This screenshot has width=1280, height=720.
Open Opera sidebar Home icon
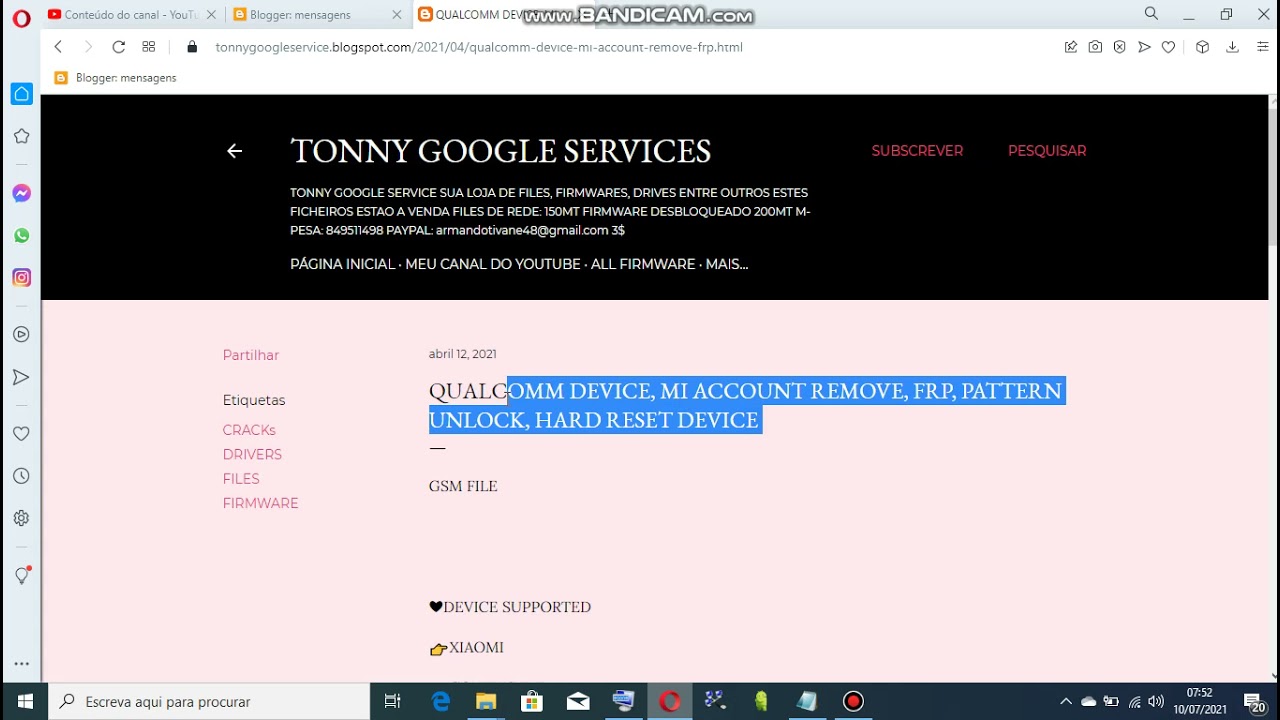tap(21, 93)
